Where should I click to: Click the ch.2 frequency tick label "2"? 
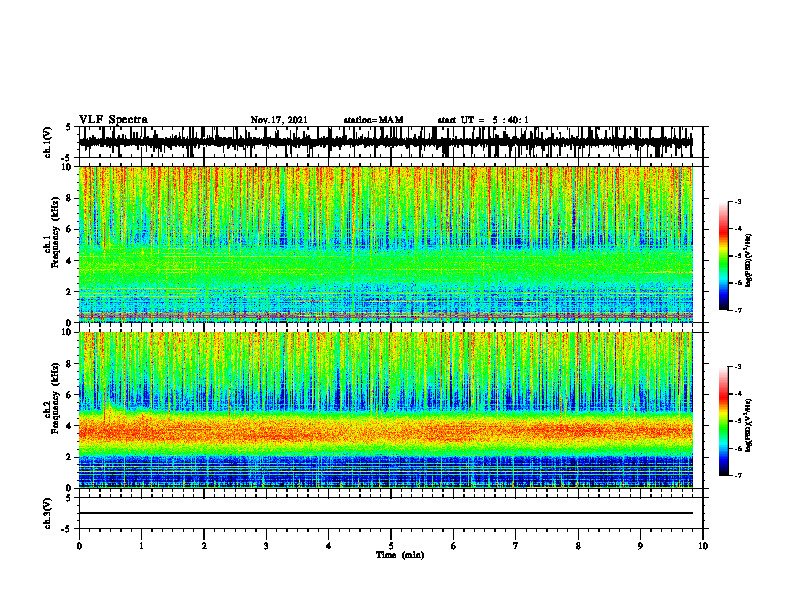coord(70,457)
